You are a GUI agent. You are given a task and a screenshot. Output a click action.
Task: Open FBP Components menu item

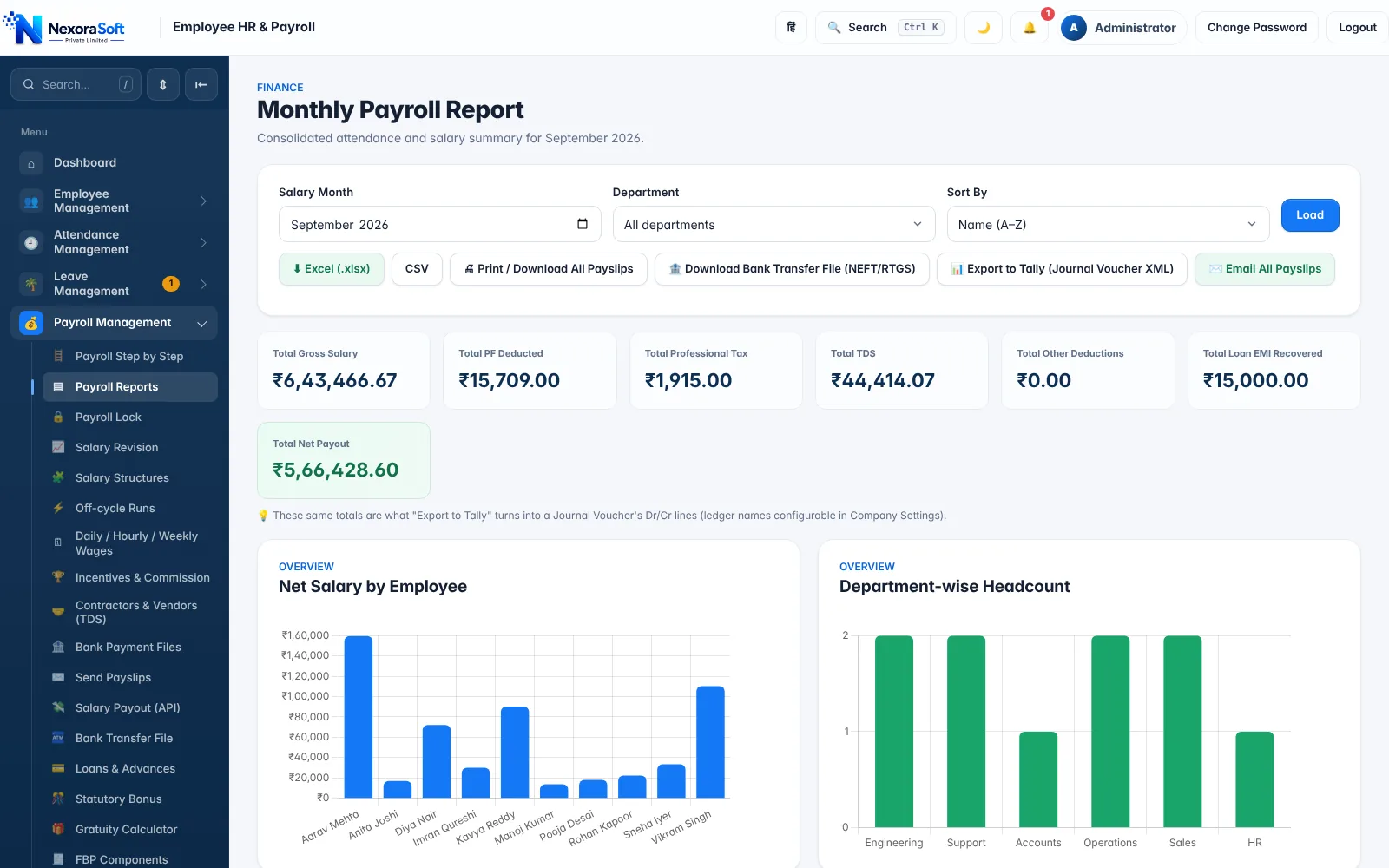[x=130, y=859]
